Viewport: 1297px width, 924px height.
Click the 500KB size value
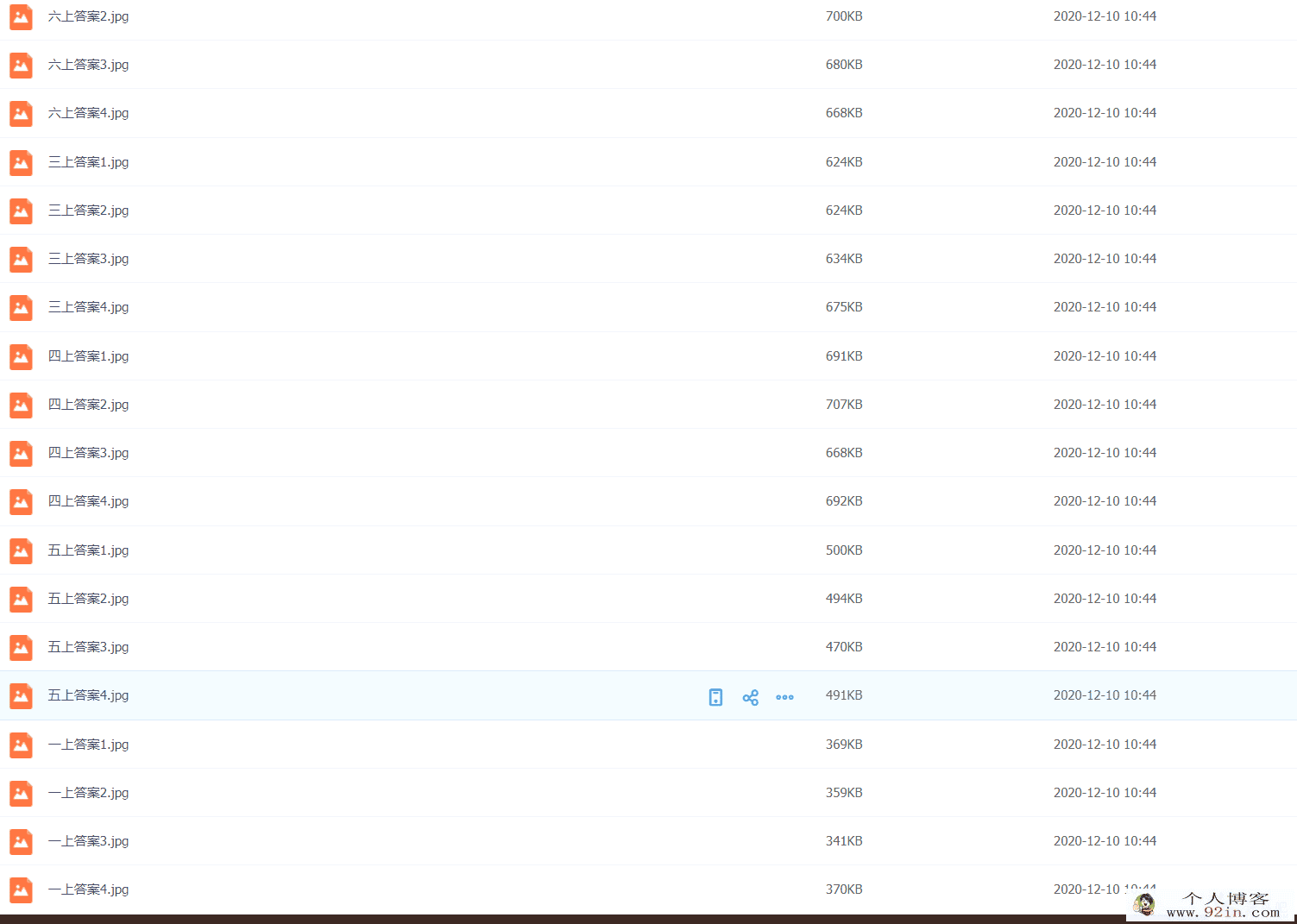844,550
